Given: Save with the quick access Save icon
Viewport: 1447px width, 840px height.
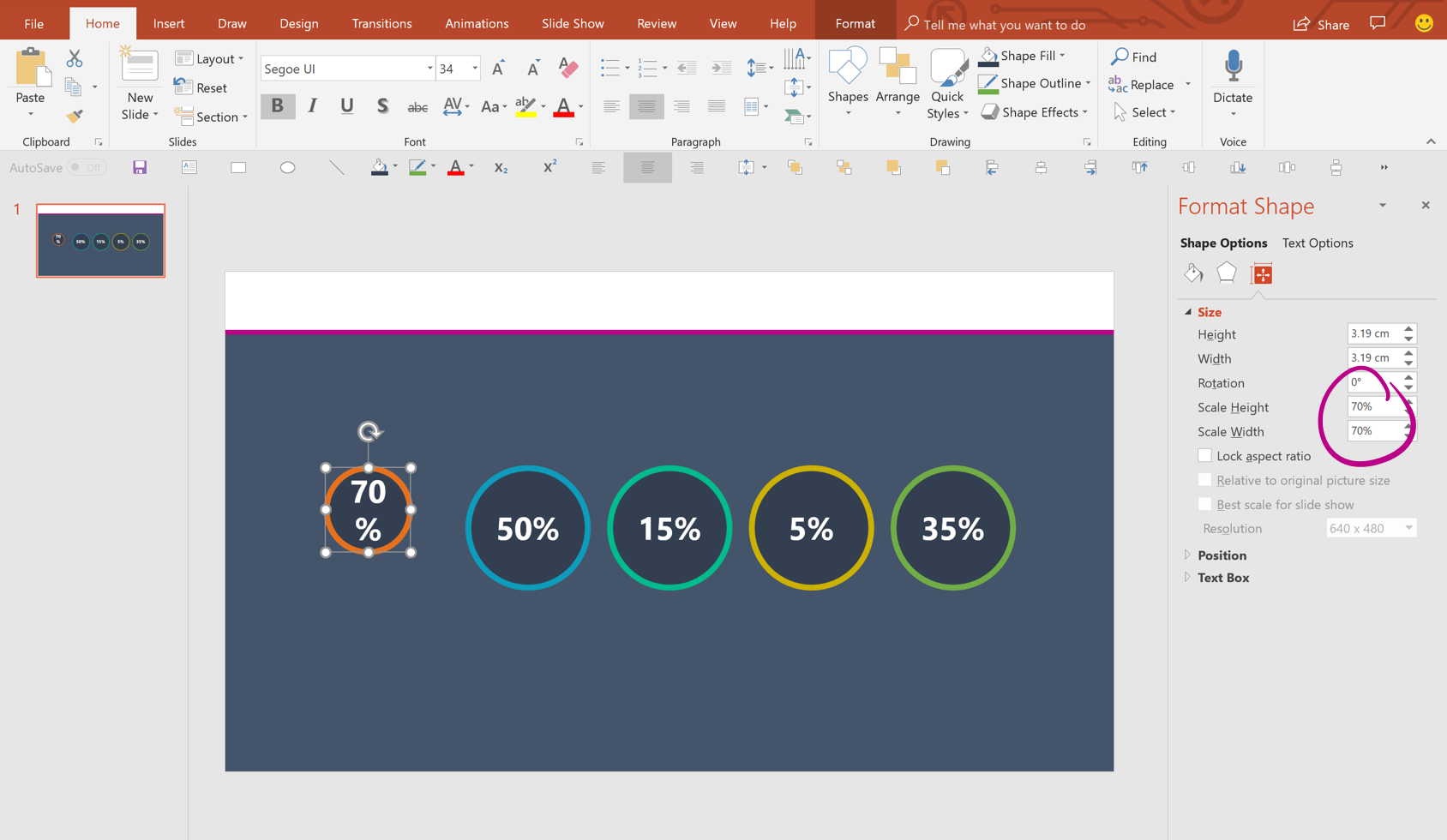Looking at the screenshot, I should coord(140,167).
